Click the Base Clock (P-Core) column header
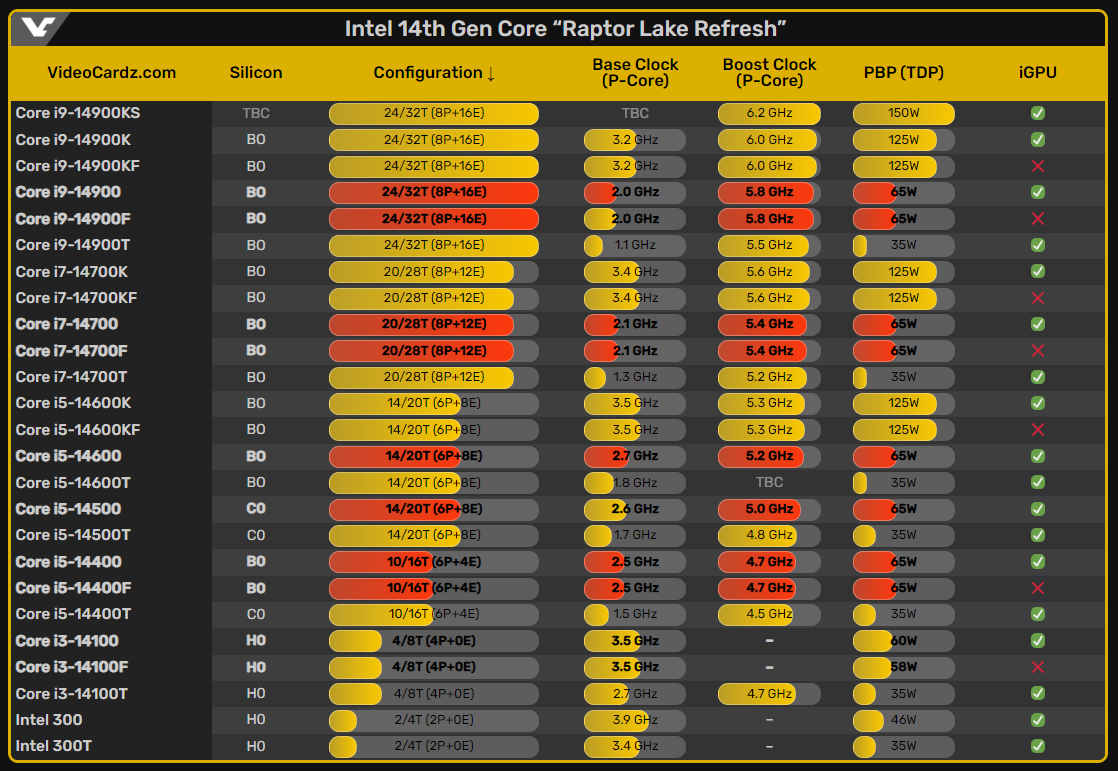 pyautogui.click(x=635, y=73)
